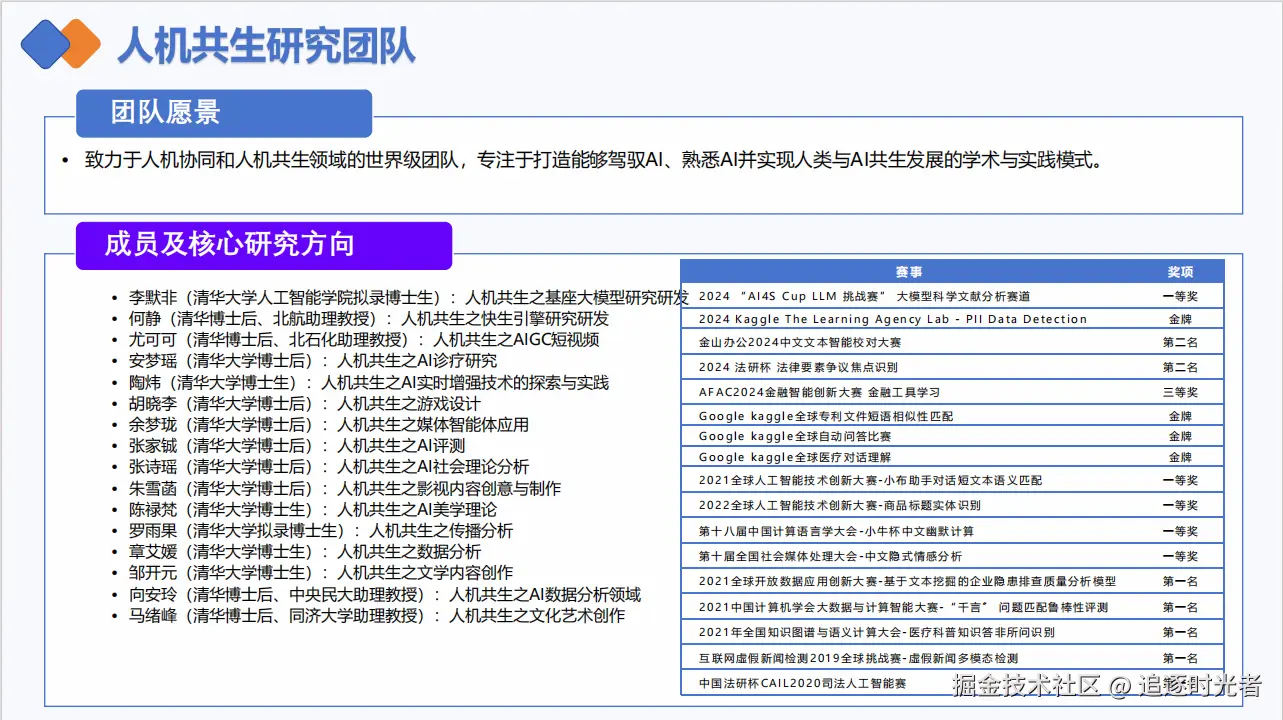Click the slide title 人机共生研究团队
Viewport: 1283px width, 720px height.
click(x=267, y=45)
